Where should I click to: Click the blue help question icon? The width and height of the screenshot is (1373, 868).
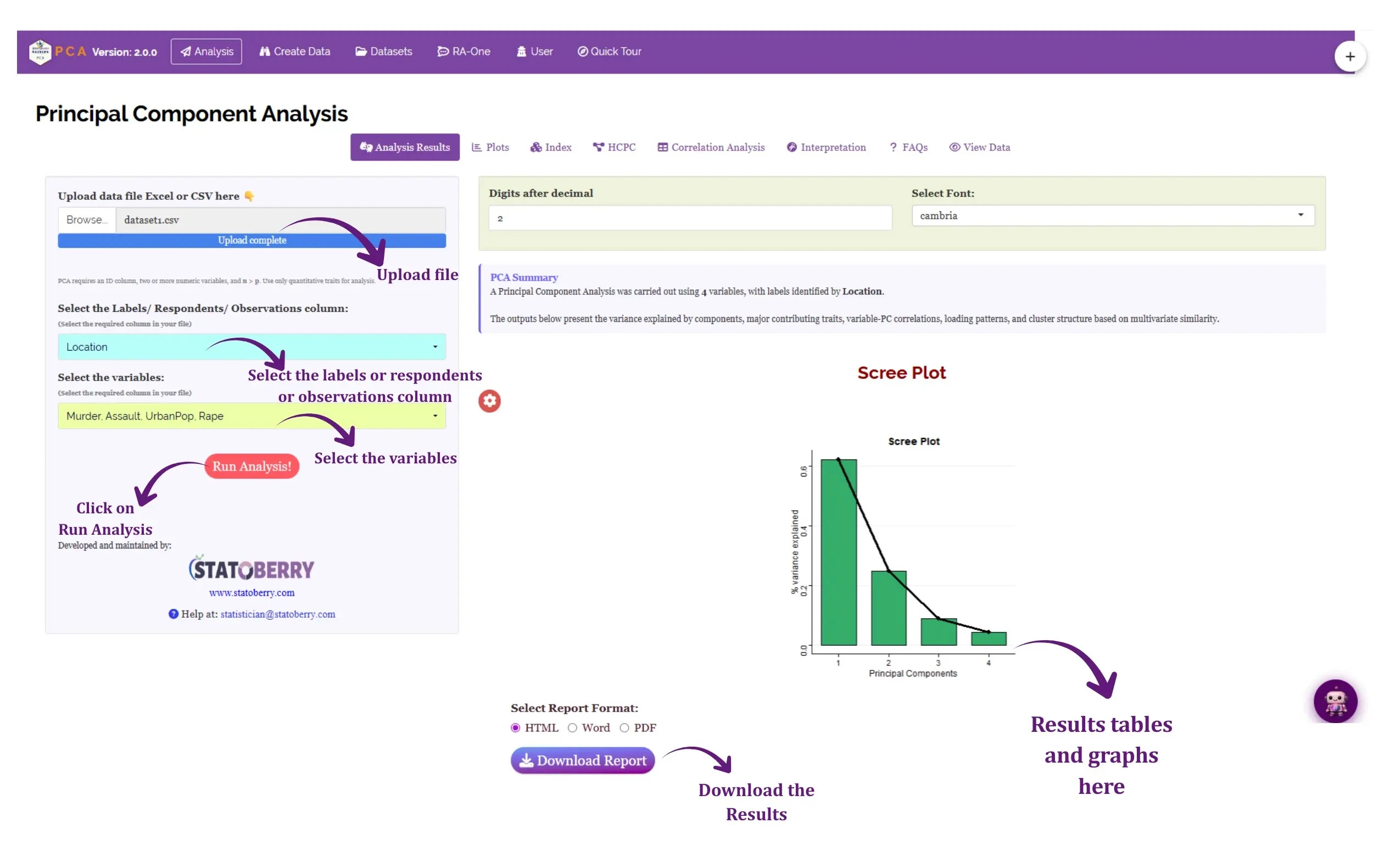click(x=174, y=614)
